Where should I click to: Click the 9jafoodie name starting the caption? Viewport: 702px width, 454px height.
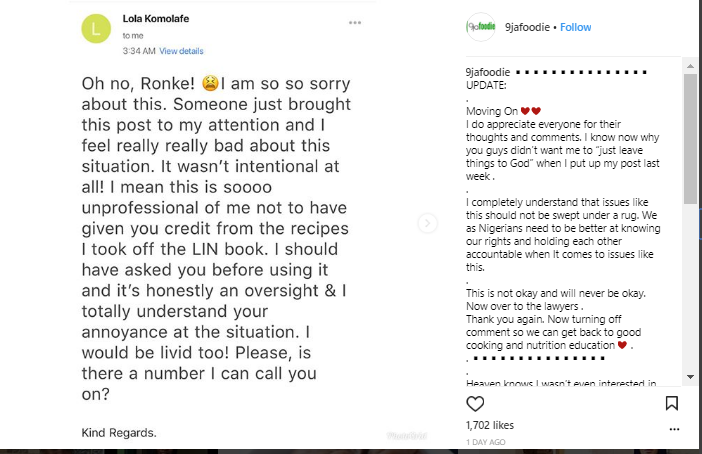487,73
